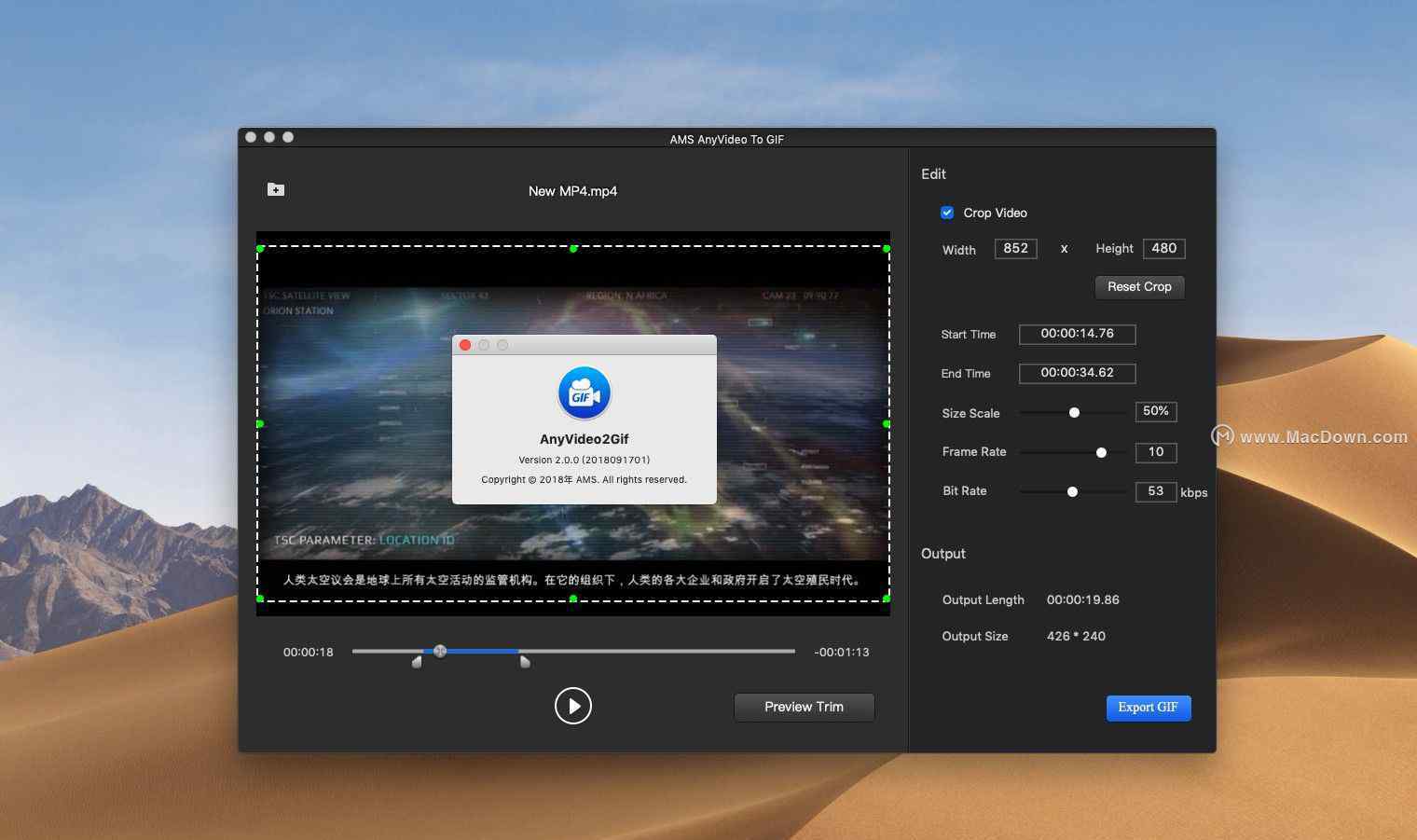This screenshot has width=1417, height=840.
Task: Click the Output Length value 00:00:19.86
Action: 1082,600
